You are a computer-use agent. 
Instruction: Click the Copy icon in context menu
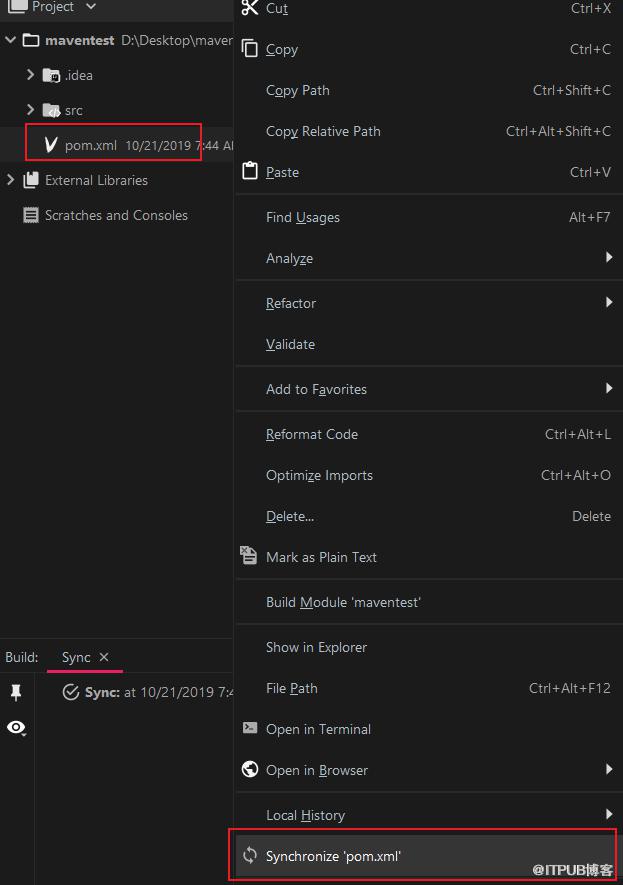(249, 49)
